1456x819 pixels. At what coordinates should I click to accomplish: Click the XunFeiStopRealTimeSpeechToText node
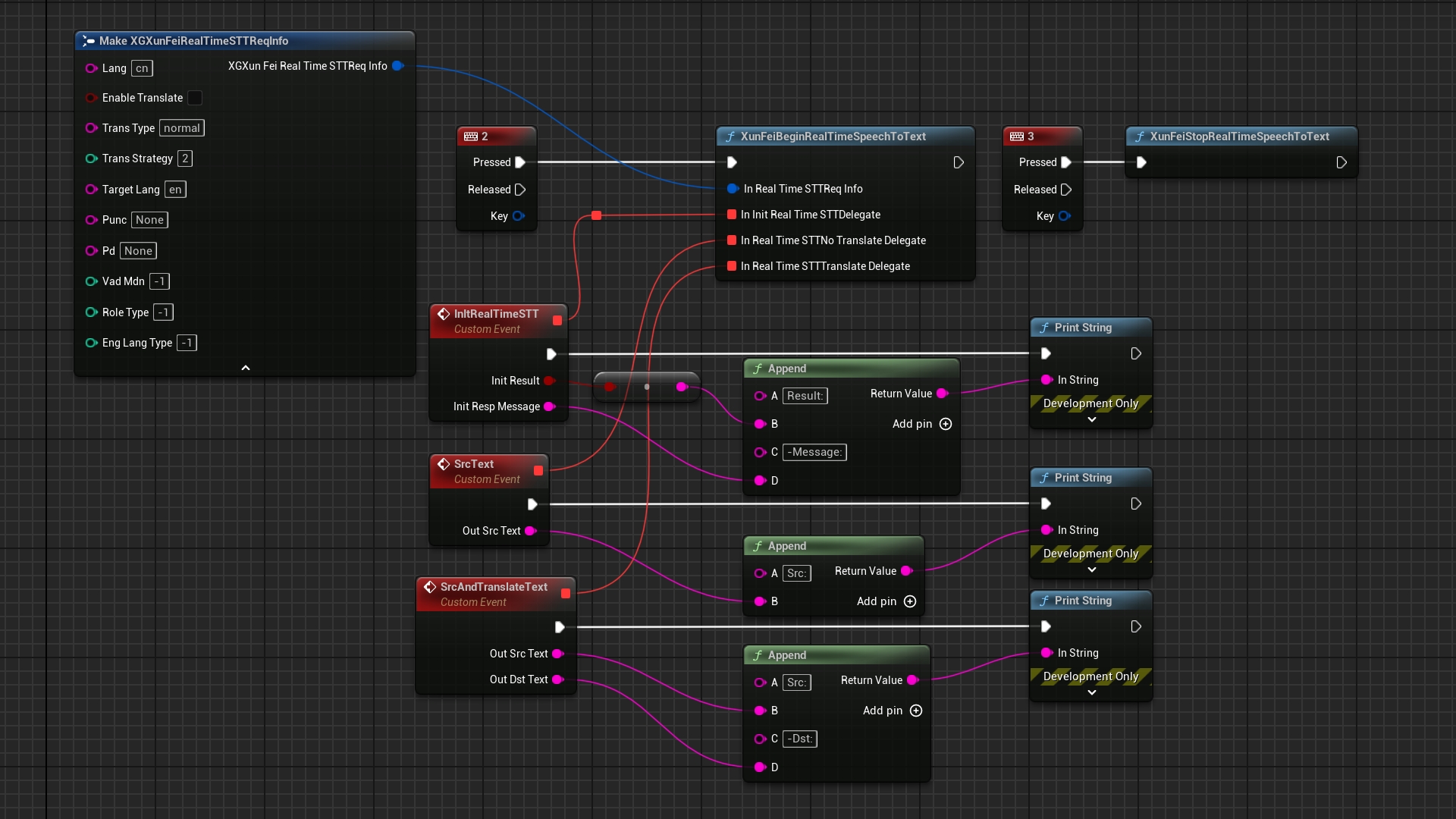pos(1240,136)
